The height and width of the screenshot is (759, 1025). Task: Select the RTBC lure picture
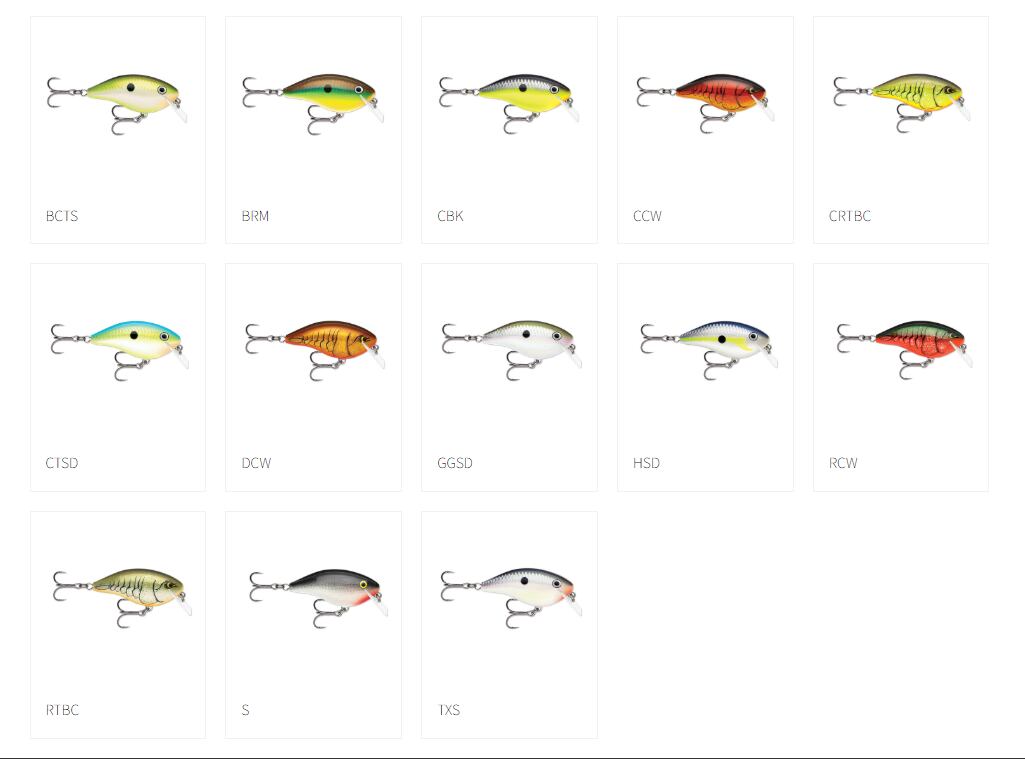coord(122,598)
